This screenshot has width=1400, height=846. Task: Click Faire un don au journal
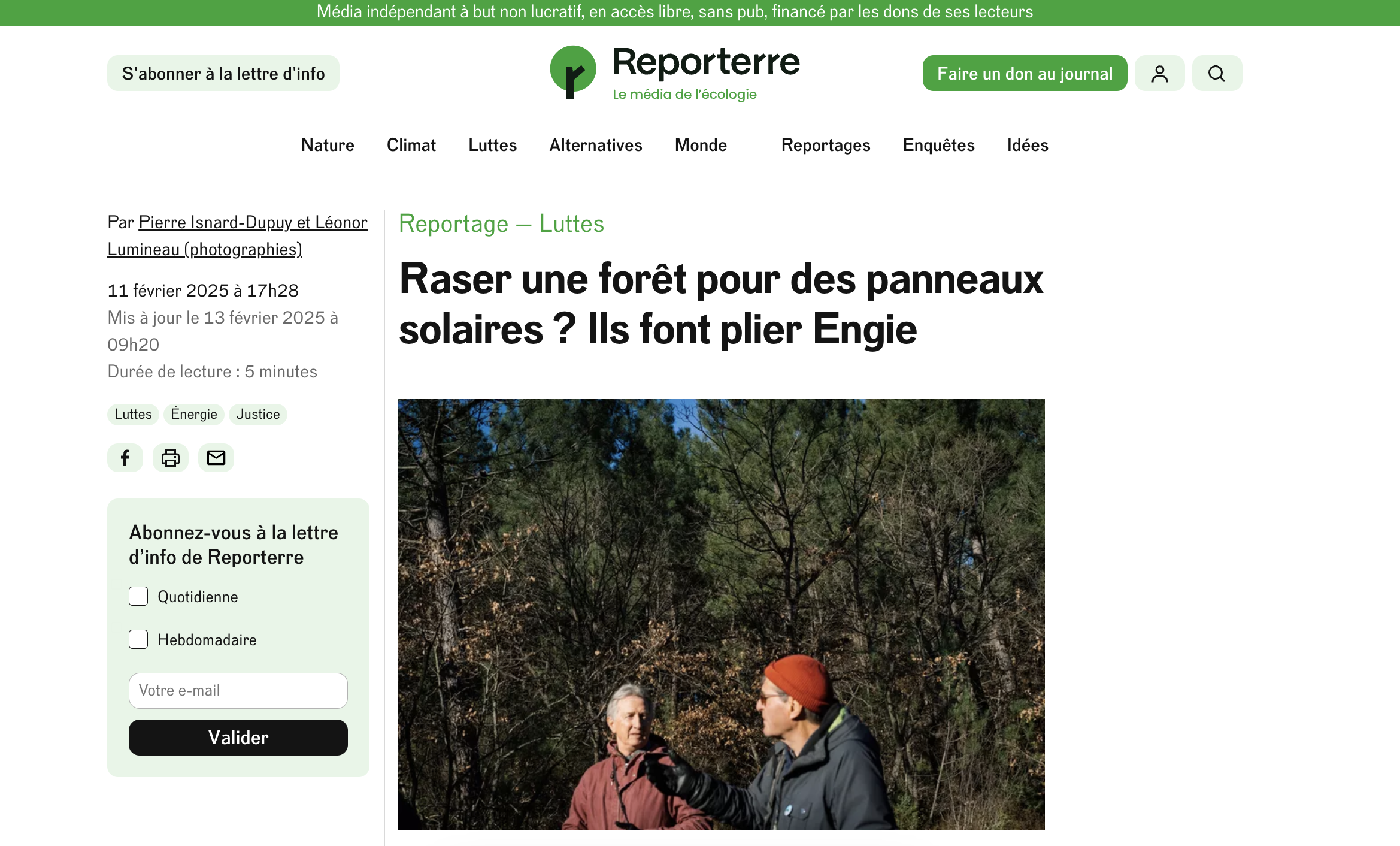pos(1025,73)
